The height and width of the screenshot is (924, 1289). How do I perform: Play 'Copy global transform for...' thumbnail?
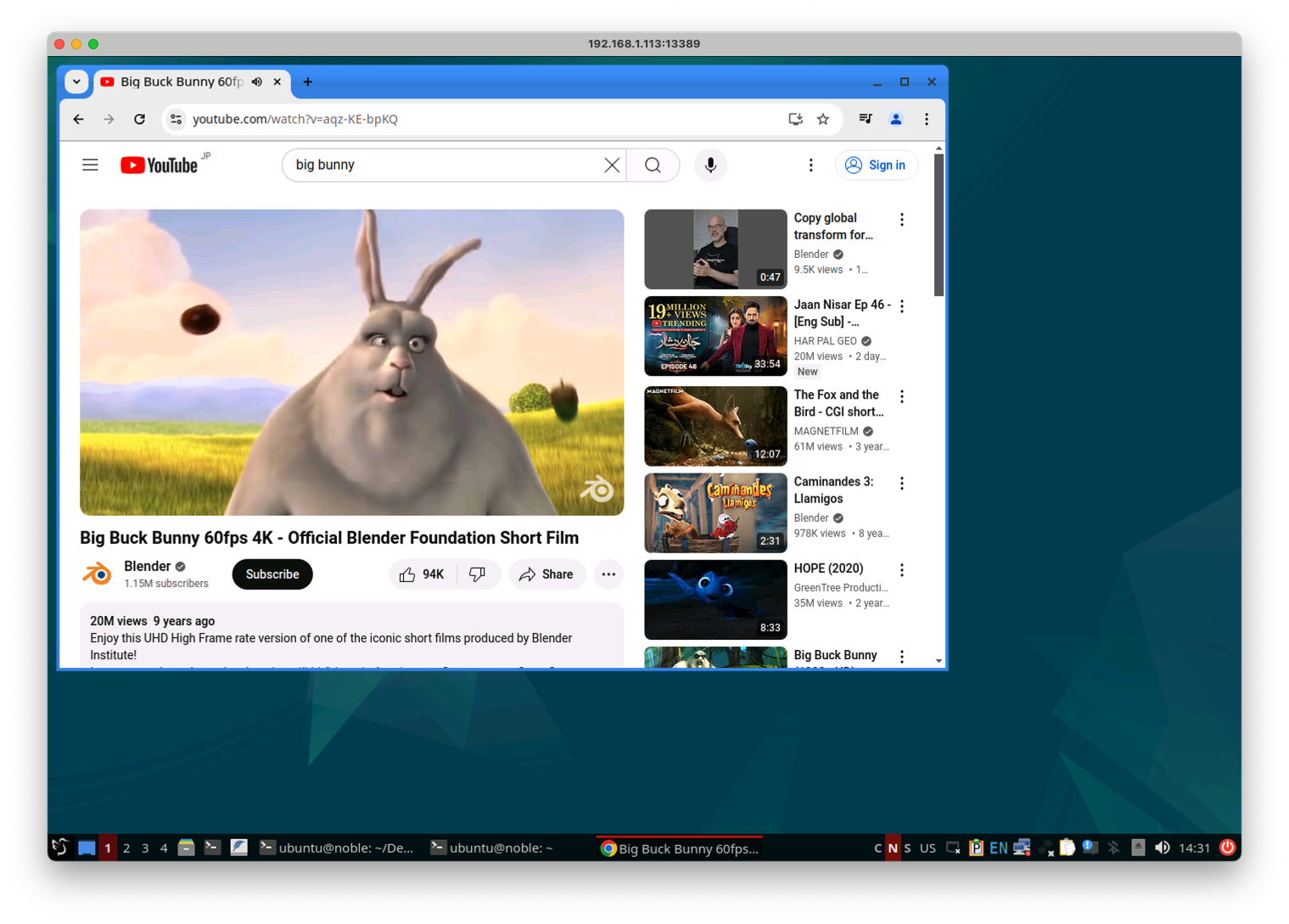[715, 249]
